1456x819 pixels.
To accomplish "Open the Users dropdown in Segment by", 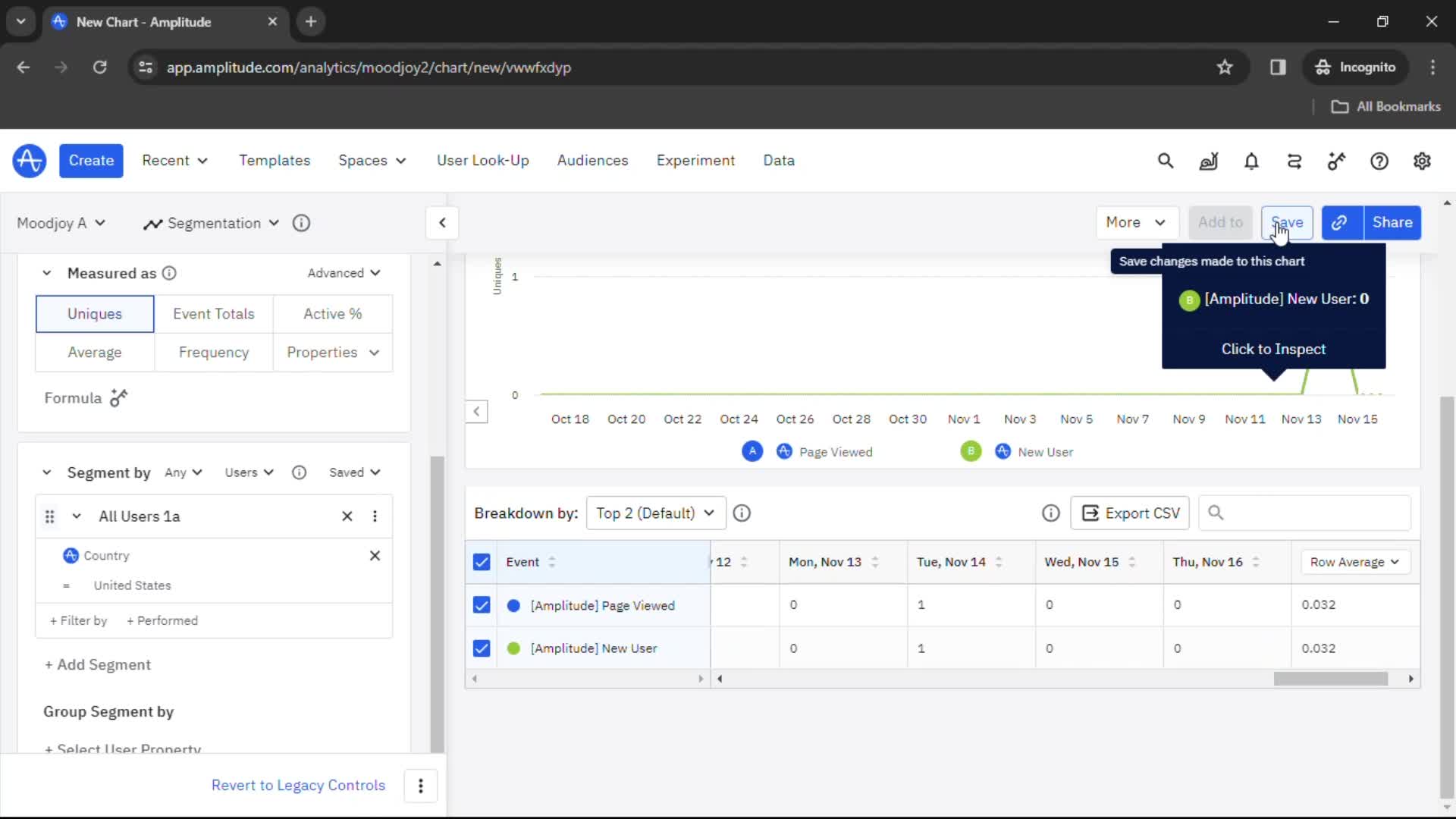I will click(x=249, y=472).
